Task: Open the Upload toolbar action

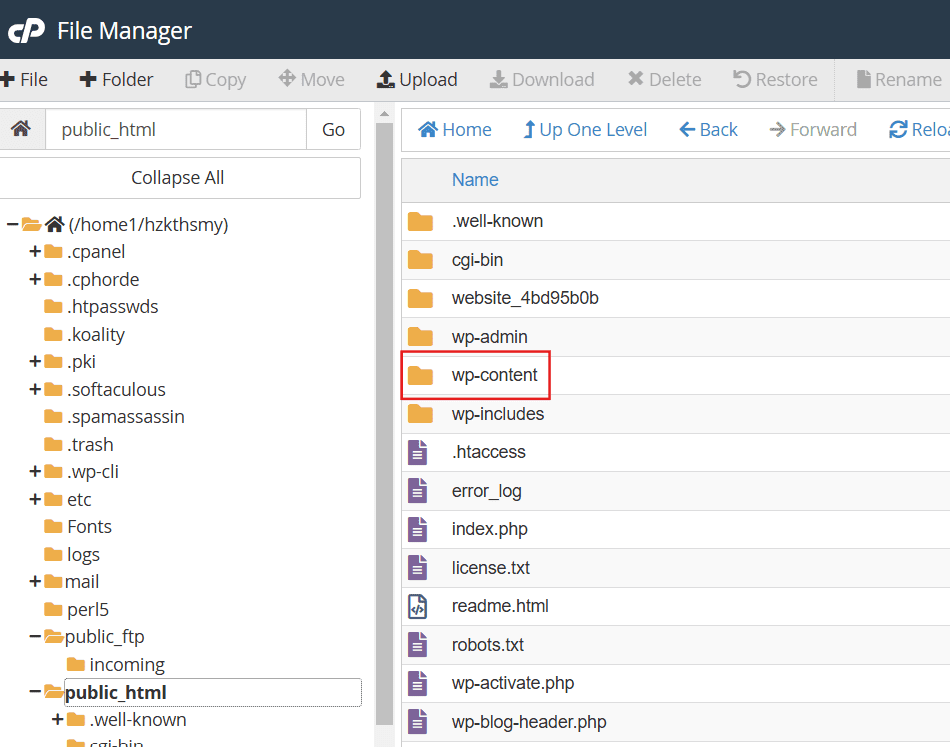Action: point(417,79)
